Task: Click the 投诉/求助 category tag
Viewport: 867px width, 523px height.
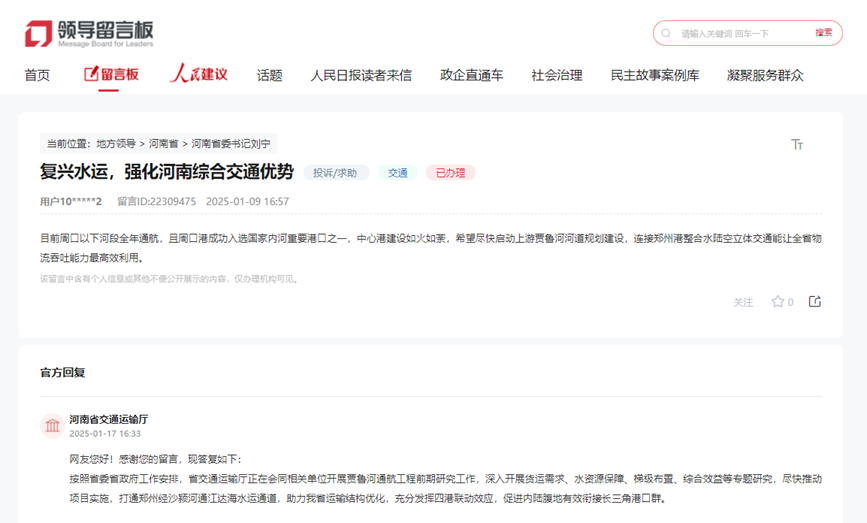Action: coord(335,173)
